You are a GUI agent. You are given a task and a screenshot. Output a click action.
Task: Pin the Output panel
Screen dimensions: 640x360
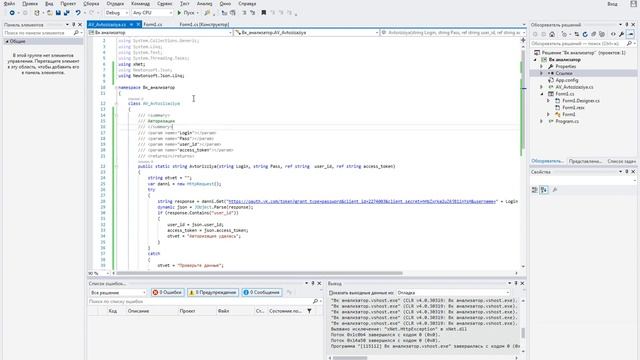pyautogui.click(x=516, y=283)
